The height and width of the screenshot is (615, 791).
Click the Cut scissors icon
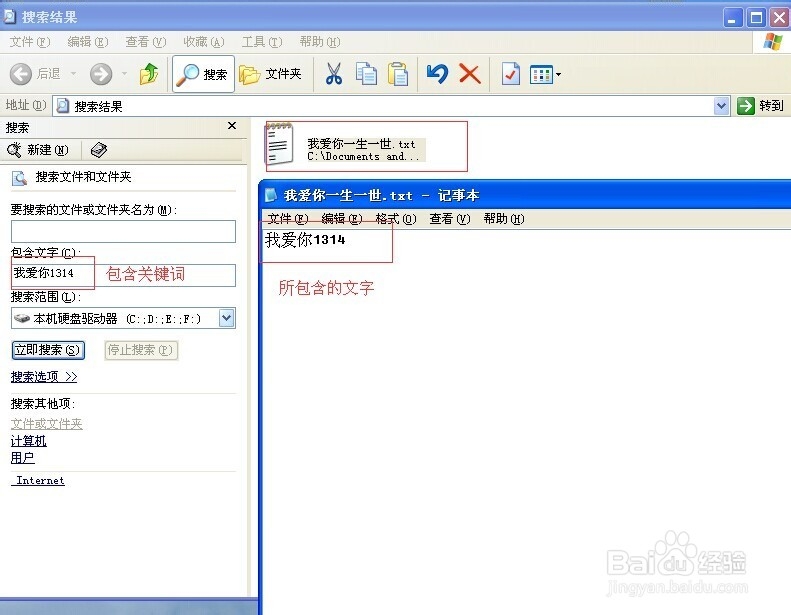tap(333, 74)
